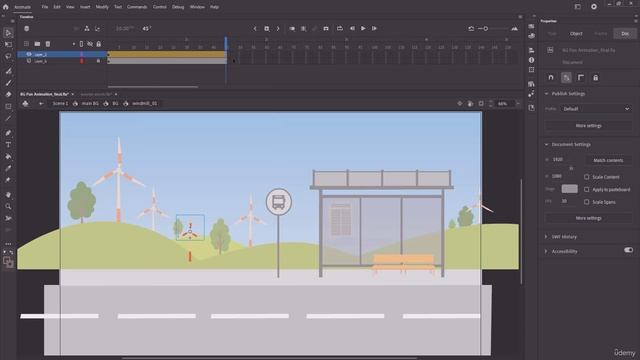Collapse the Document Settings section
Image resolution: width=640 pixels, height=360 pixels.
547,144
